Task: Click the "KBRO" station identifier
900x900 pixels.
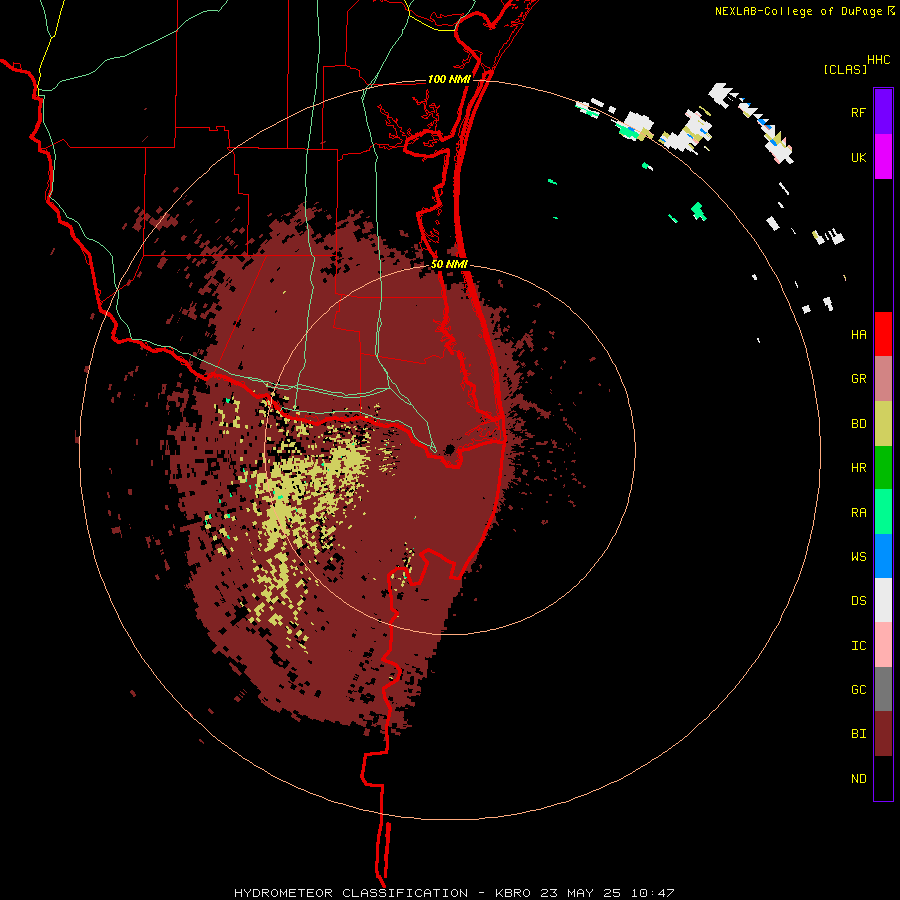Action: (x=512, y=893)
